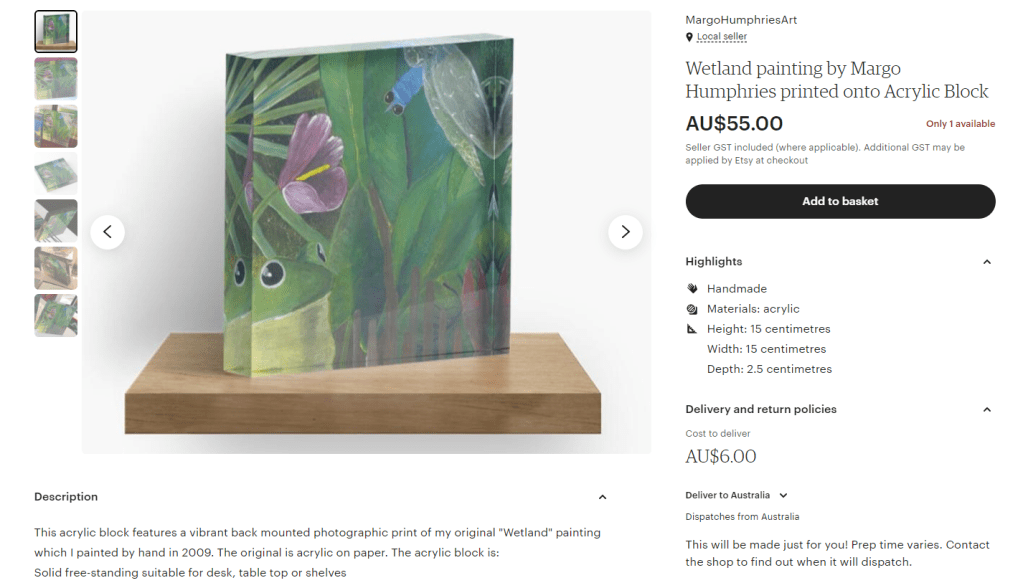Select the first product thumbnail
The image size is (1023, 588).
pyautogui.click(x=56, y=32)
